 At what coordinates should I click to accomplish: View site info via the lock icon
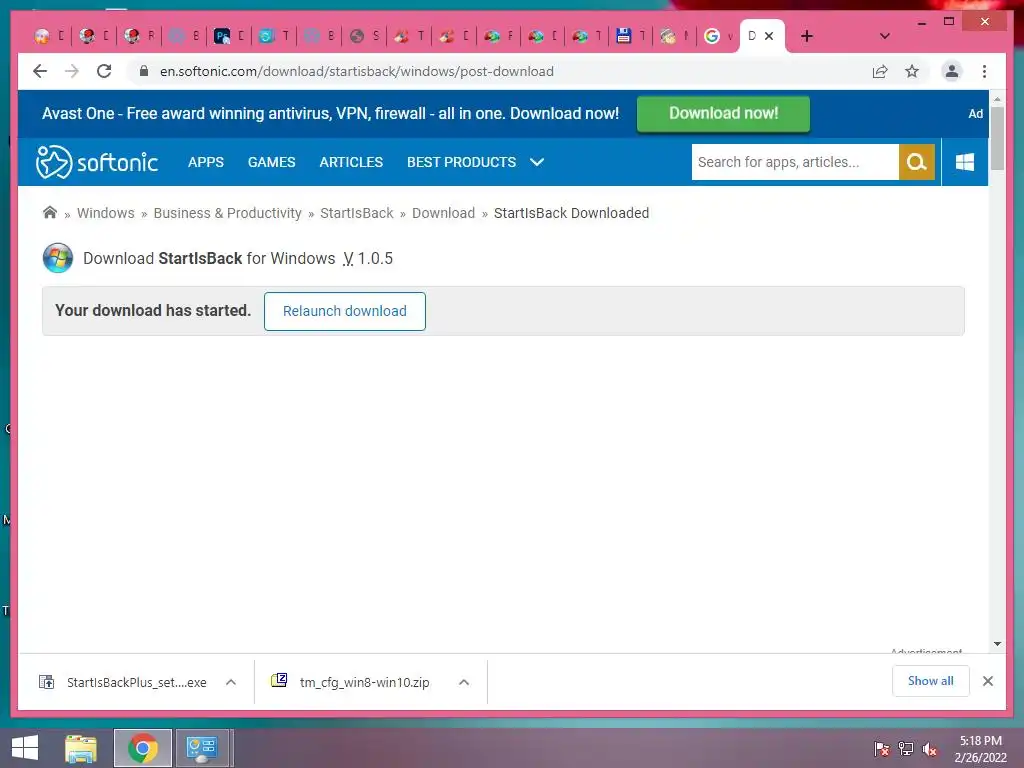click(144, 71)
